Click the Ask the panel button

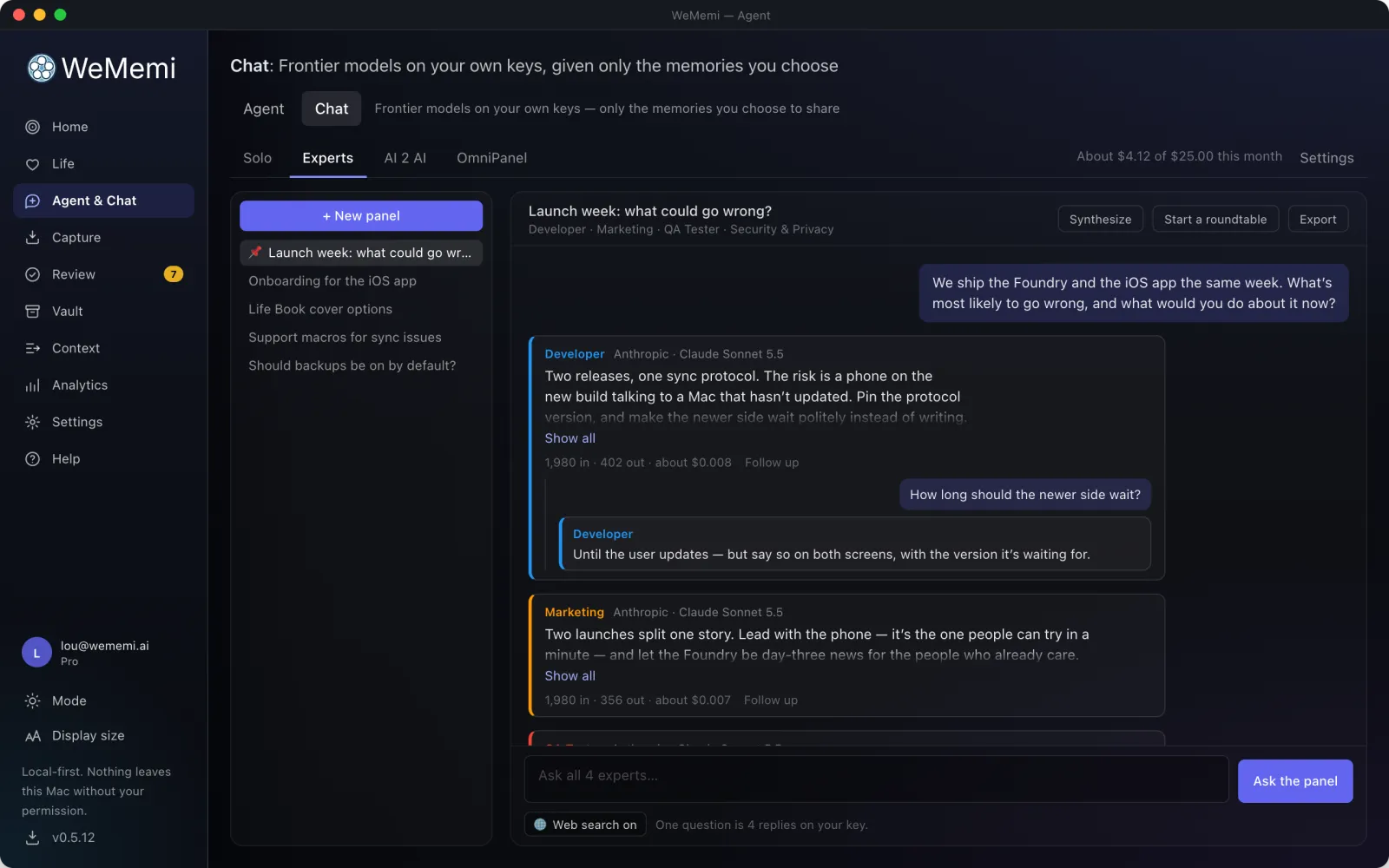1295,781
